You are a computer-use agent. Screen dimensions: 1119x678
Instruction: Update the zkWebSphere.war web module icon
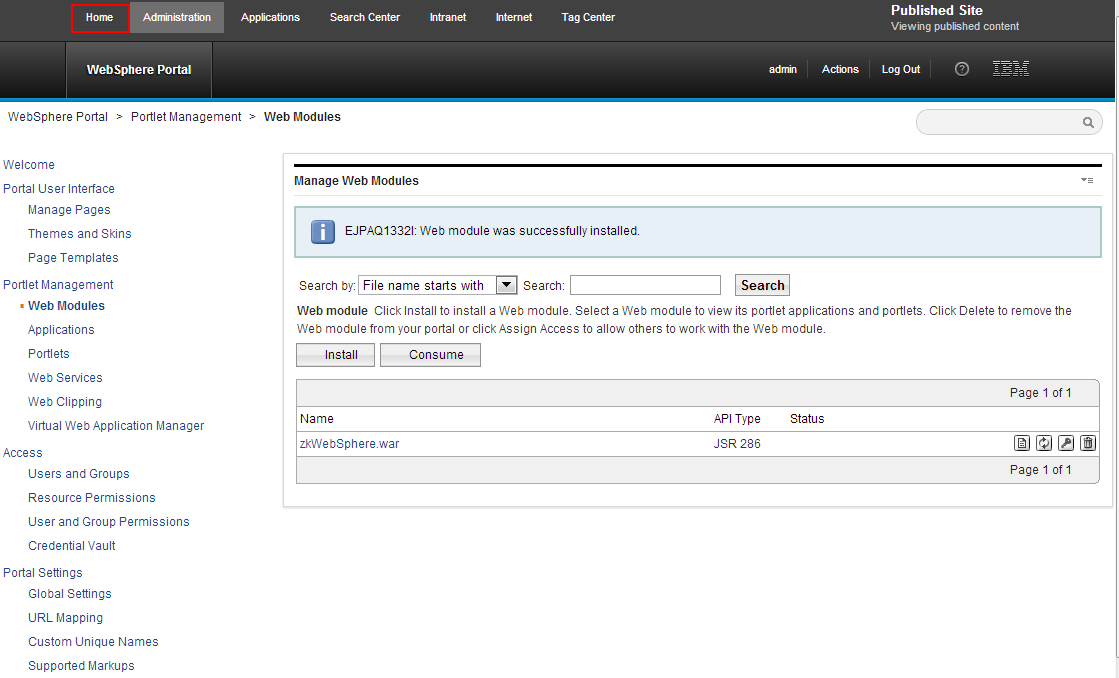[x=1044, y=443]
